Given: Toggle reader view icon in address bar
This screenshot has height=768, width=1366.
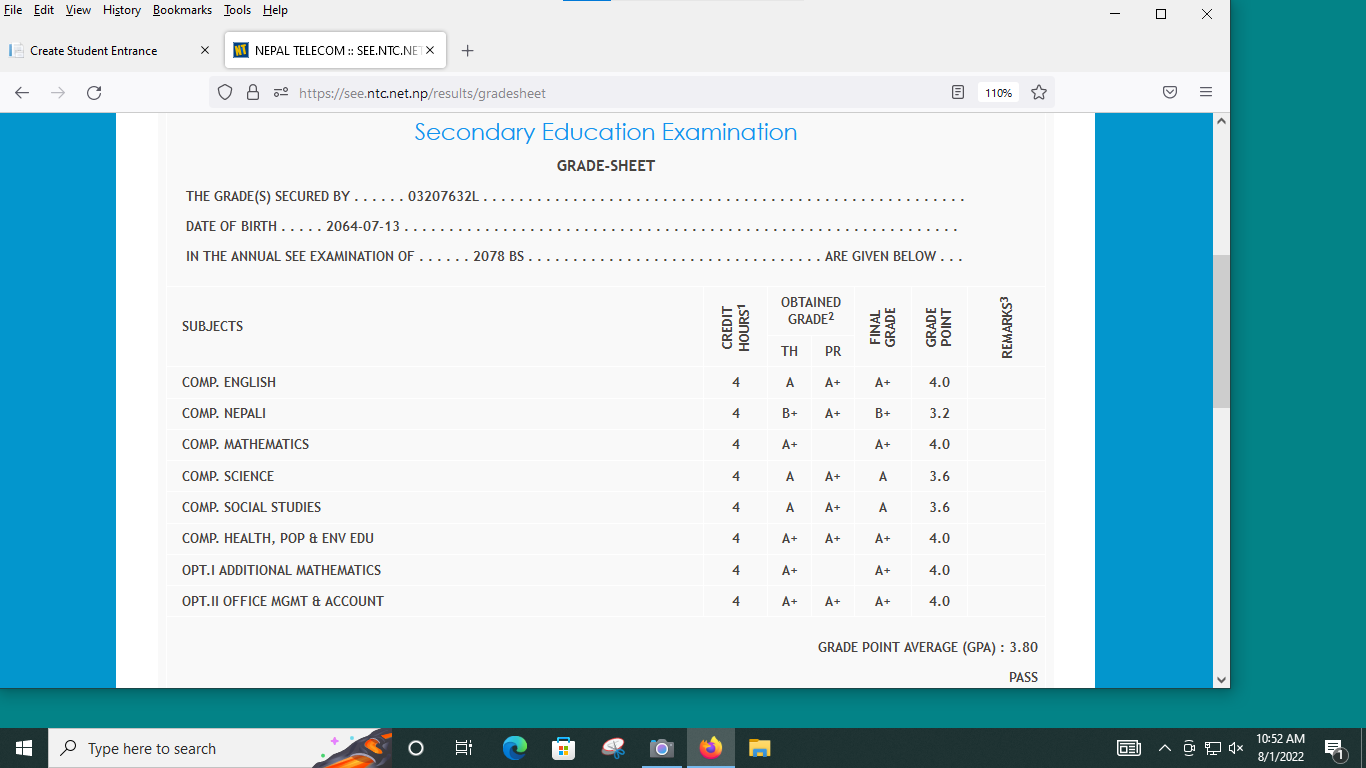Looking at the screenshot, I should pyautogui.click(x=958, y=93).
